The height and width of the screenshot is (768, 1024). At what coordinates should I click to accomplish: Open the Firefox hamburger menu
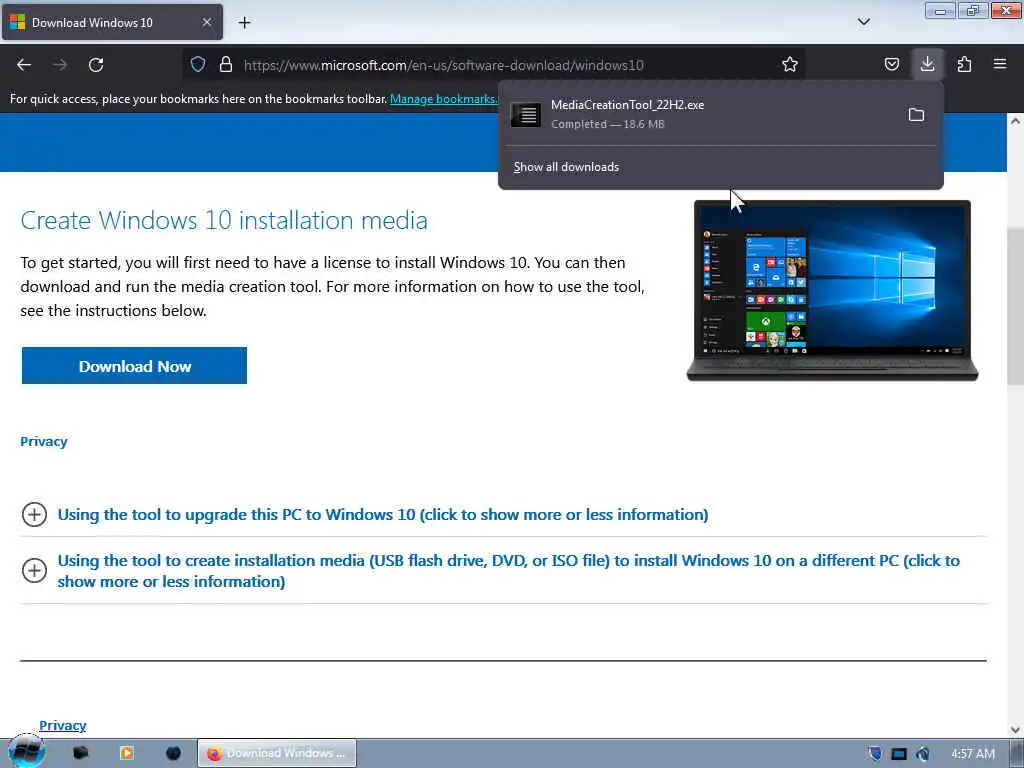pyautogui.click(x=1000, y=64)
